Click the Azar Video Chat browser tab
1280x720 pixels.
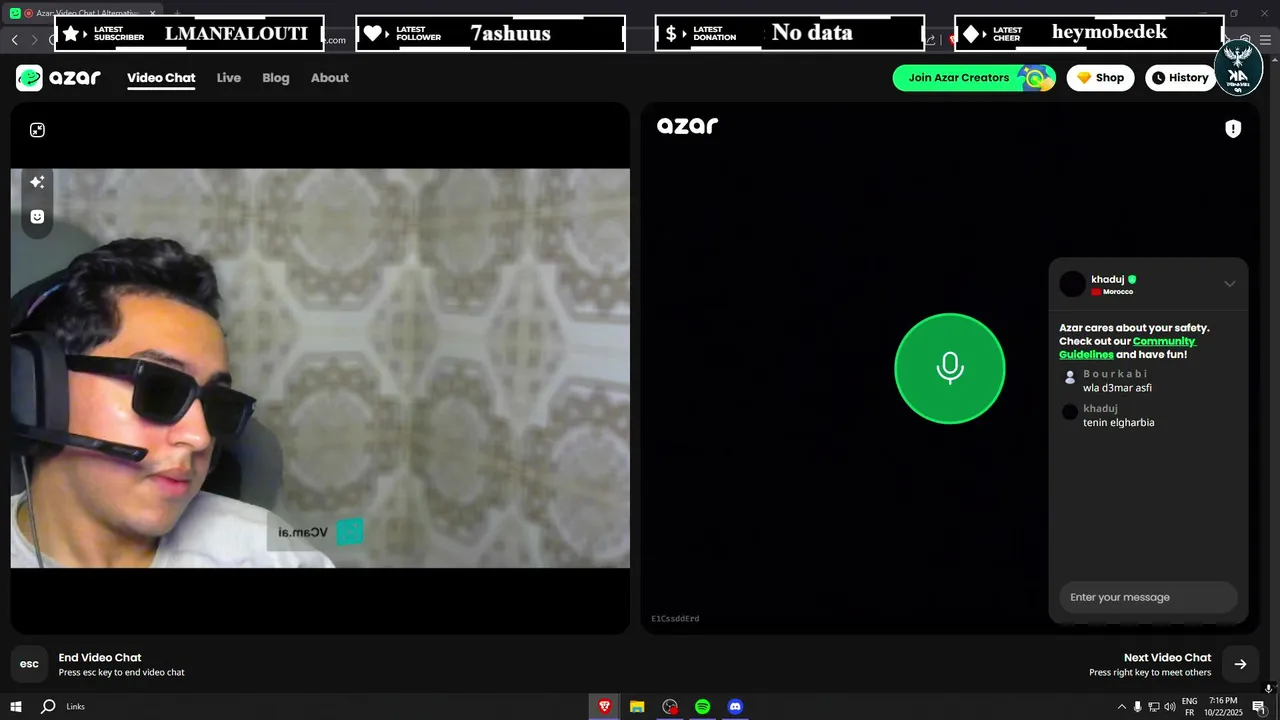85,13
